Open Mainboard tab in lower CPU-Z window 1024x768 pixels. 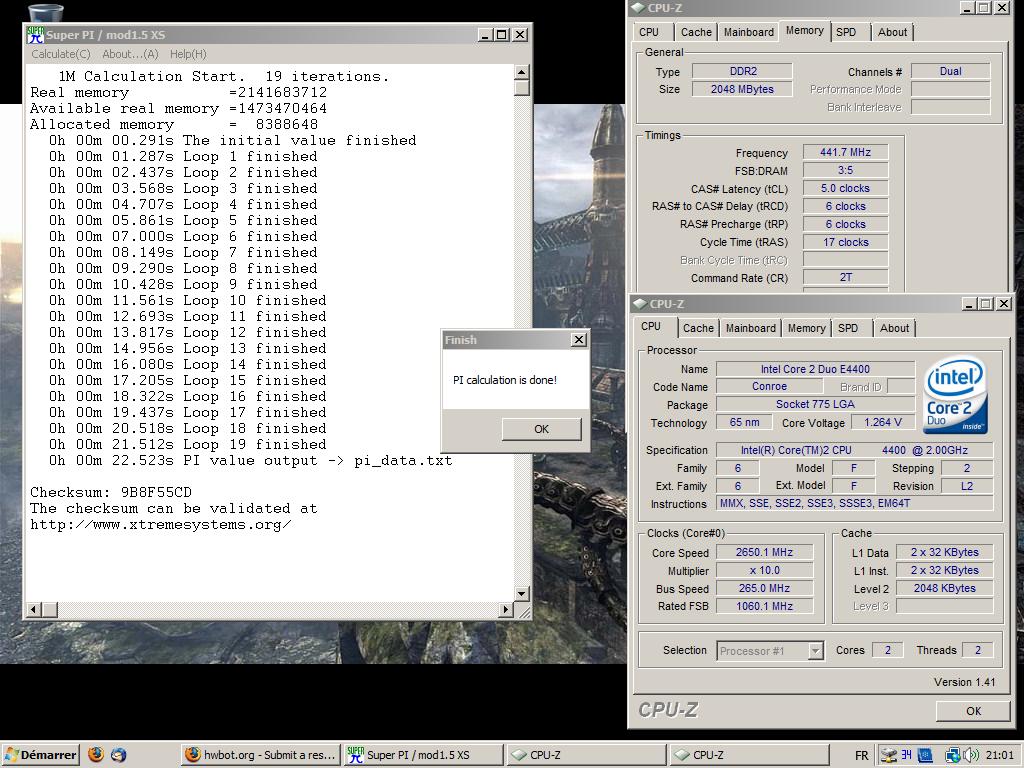tap(750, 328)
